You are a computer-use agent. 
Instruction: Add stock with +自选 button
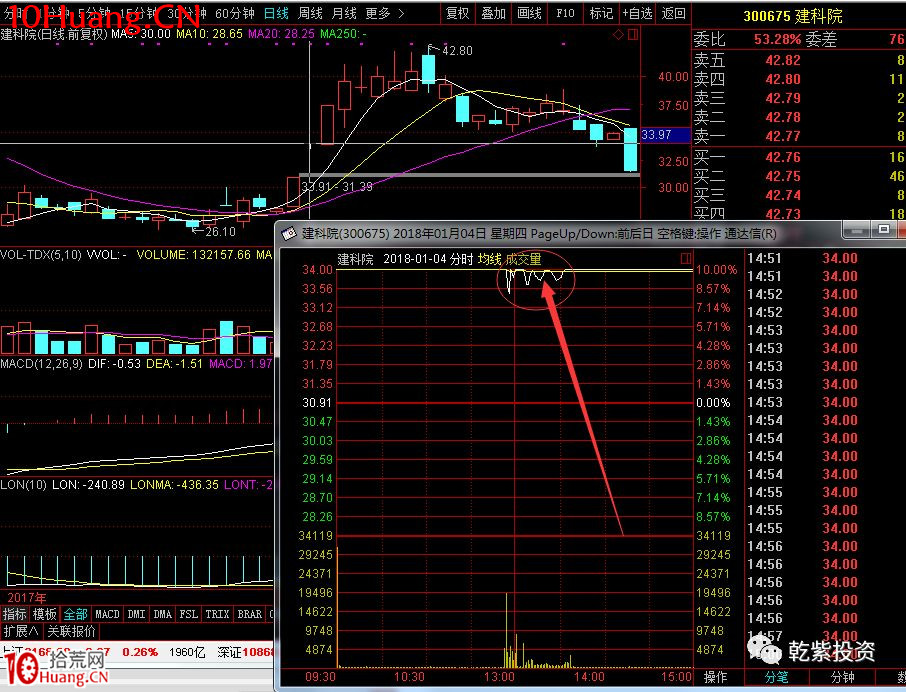pyautogui.click(x=637, y=13)
